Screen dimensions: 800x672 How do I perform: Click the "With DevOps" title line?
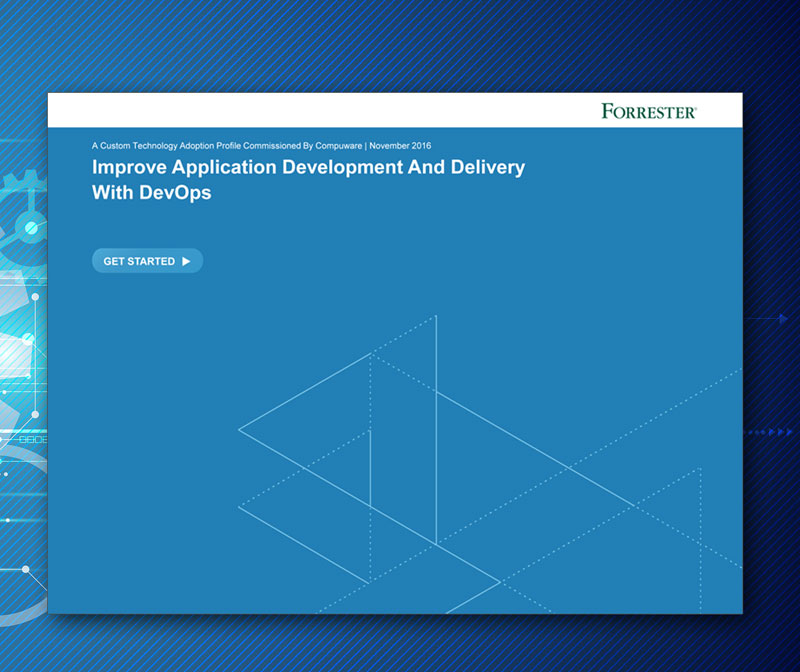pos(151,193)
